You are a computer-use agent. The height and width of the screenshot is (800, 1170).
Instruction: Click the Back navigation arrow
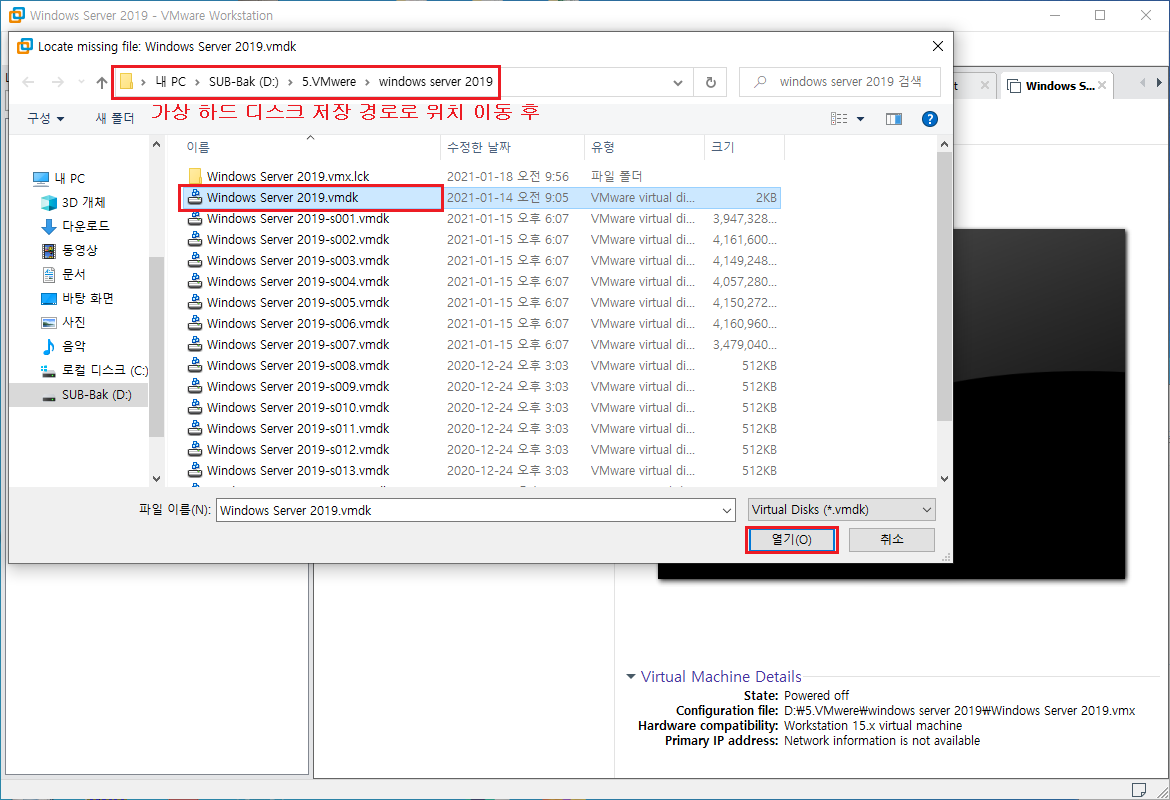pyautogui.click(x=28, y=82)
